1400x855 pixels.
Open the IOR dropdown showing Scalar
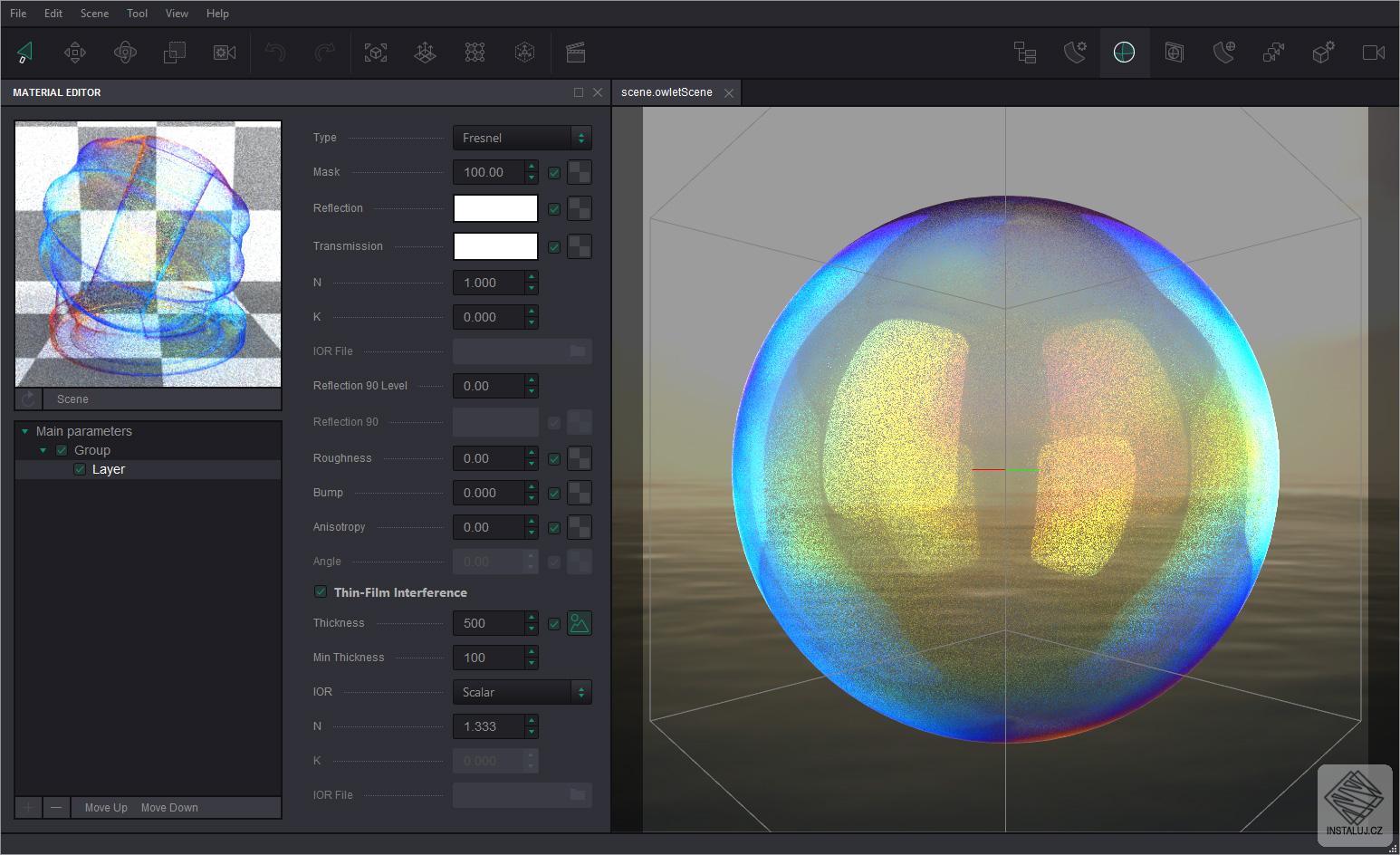[522, 692]
